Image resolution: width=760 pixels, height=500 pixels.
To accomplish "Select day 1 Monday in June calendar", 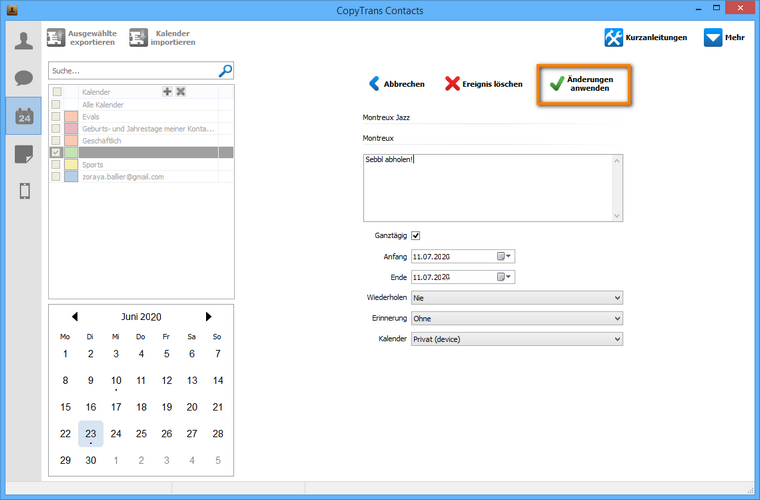I will pos(65,354).
